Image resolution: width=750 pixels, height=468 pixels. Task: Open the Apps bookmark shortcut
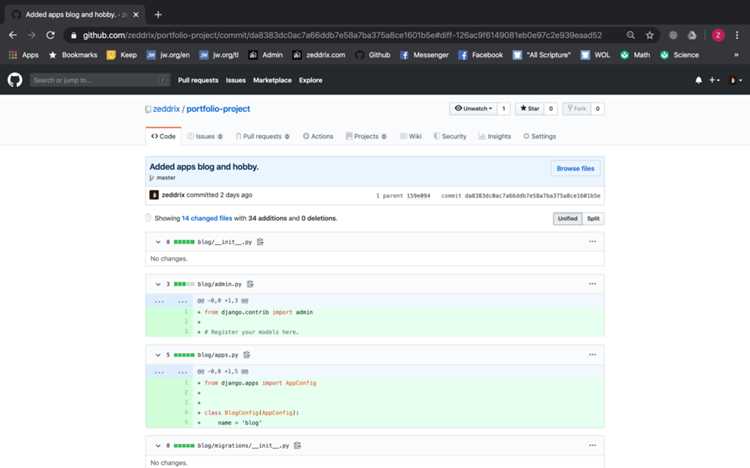coord(24,55)
